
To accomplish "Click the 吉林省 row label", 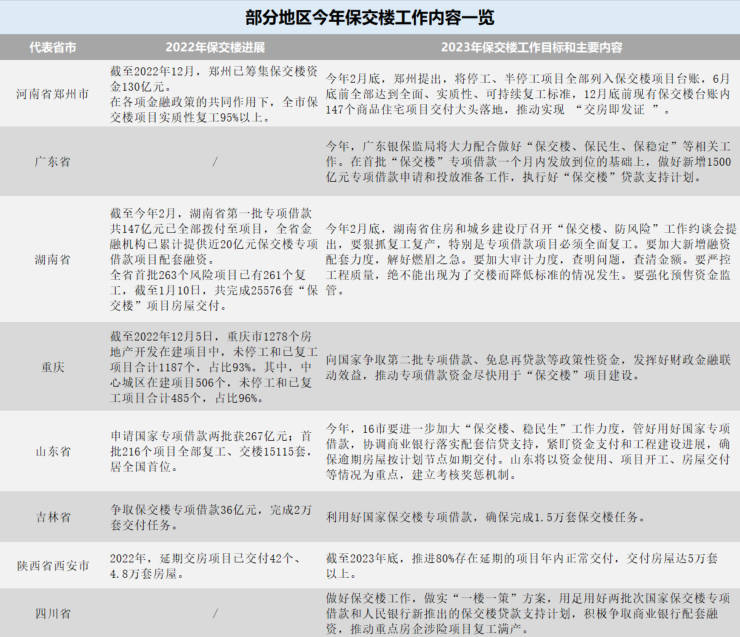I will (52, 517).
